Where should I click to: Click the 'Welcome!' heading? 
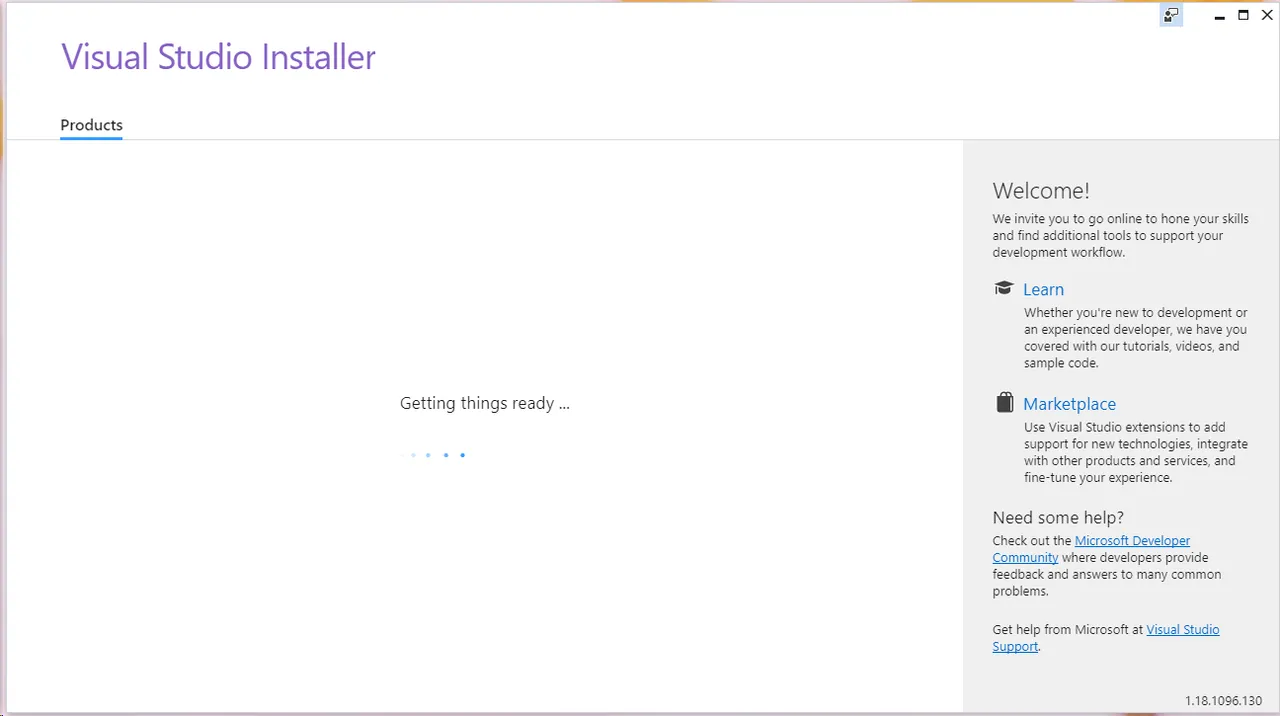point(1041,191)
